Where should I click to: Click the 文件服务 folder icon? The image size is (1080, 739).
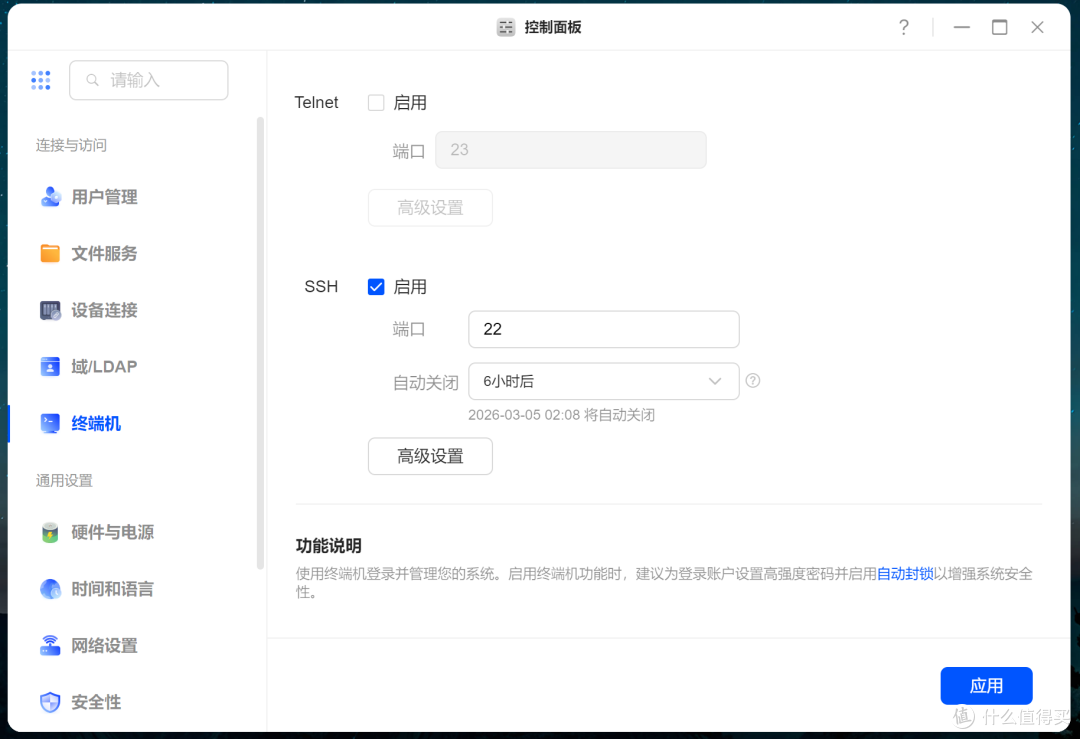point(50,253)
